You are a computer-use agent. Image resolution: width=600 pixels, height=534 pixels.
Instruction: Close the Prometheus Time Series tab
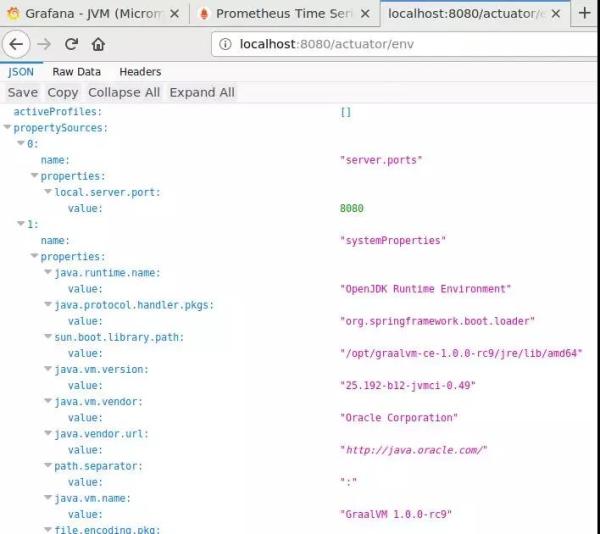click(x=365, y=14)
